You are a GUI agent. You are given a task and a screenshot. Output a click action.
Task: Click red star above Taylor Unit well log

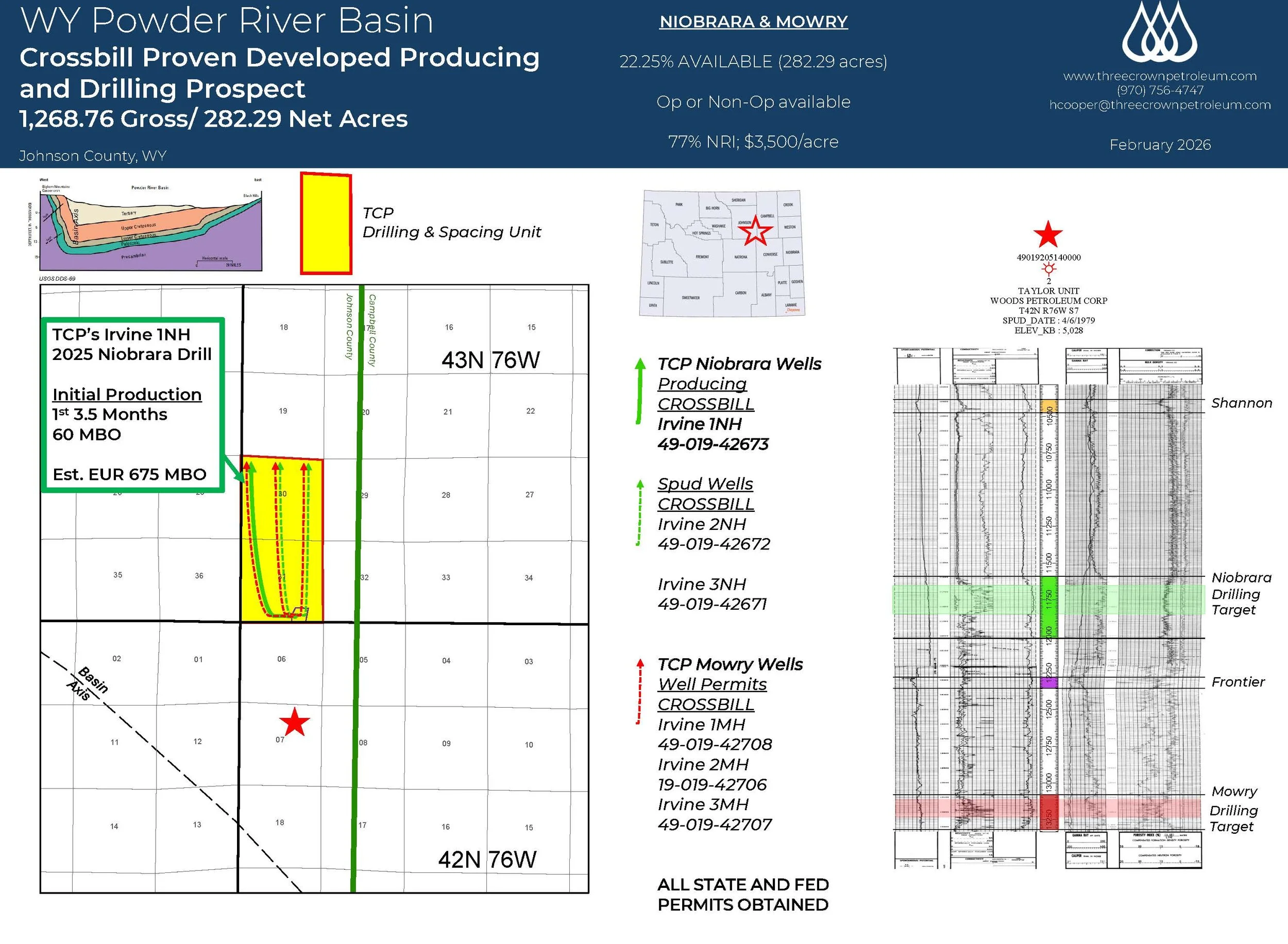[1048, 234]
